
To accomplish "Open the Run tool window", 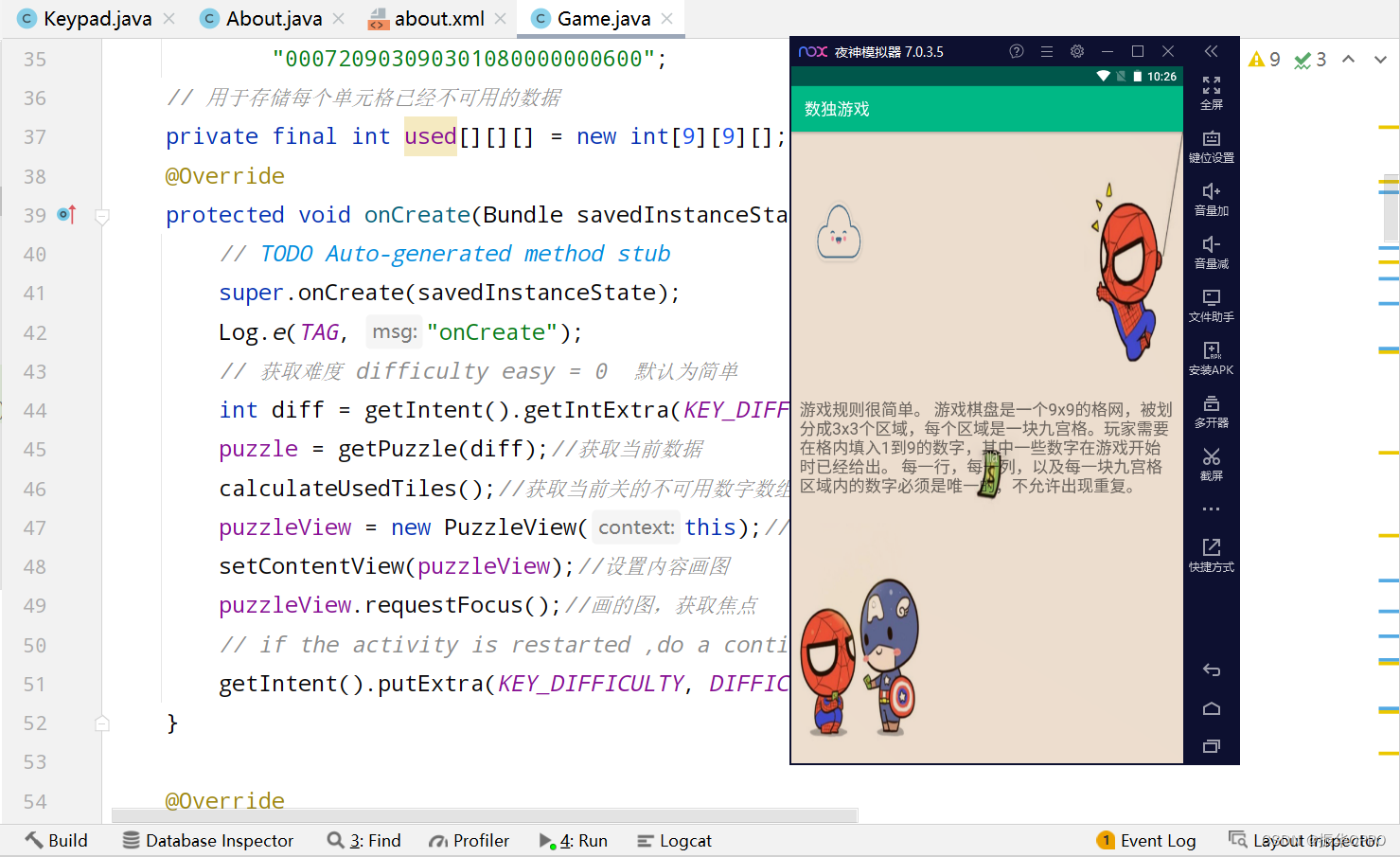I will point(574,841).
